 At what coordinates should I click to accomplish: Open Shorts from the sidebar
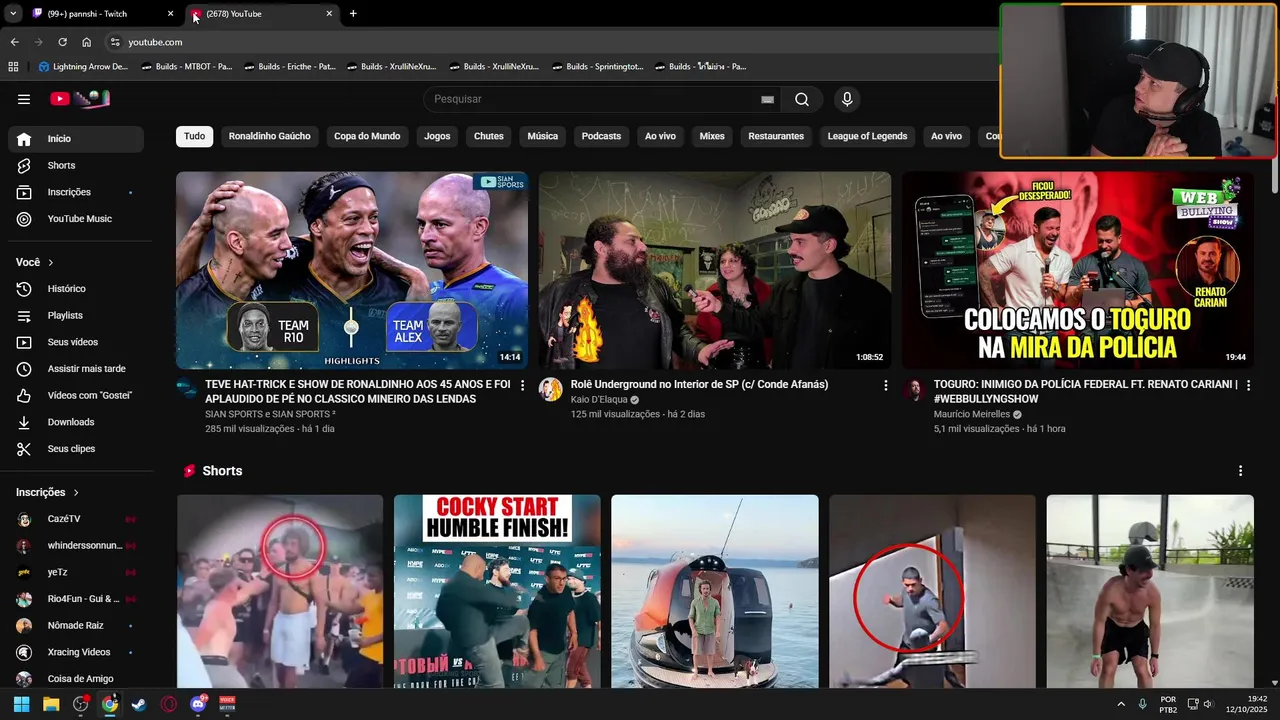(x=76, y=165)
